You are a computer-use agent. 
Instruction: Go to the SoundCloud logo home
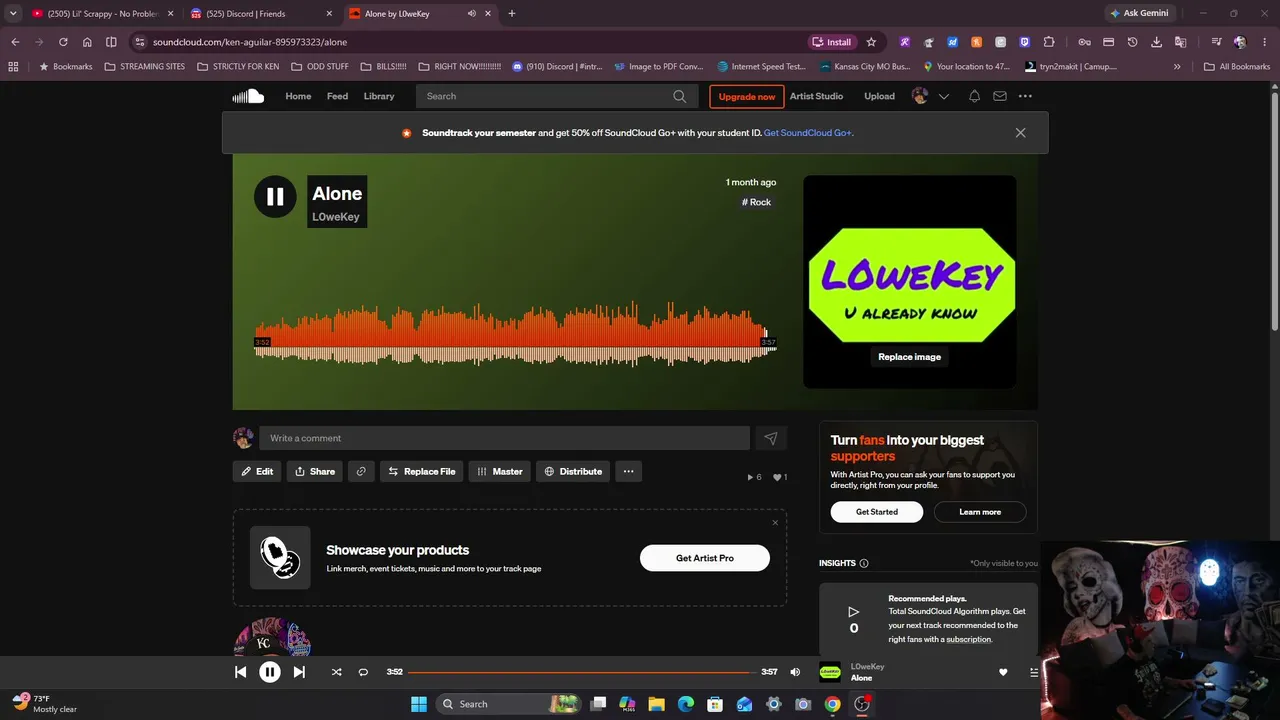coord(248,96)
